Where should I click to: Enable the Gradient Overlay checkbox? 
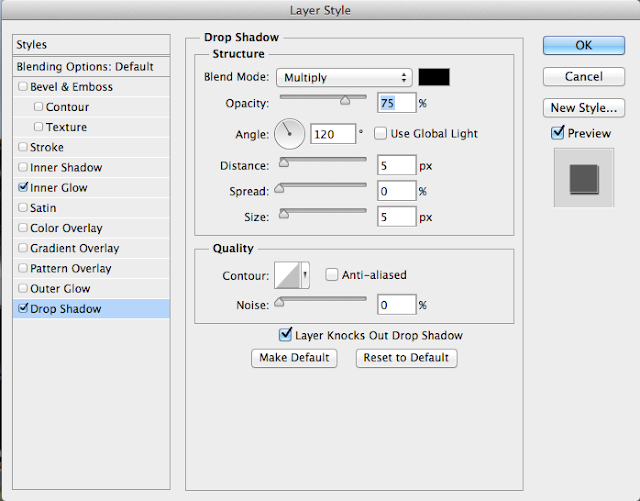23,248
